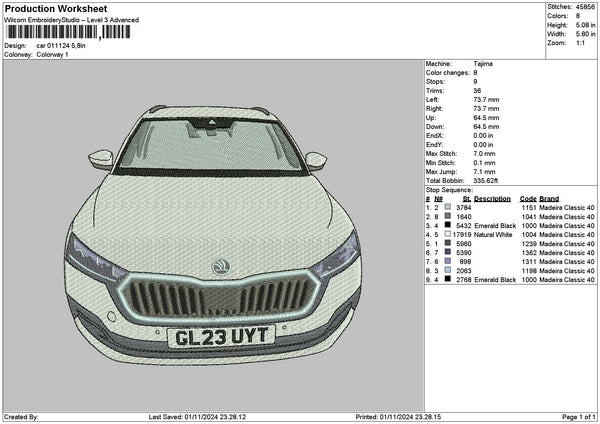Select the Stitches count 45856
Viewport: 600px width, 424px height.
tap(585, 7)
